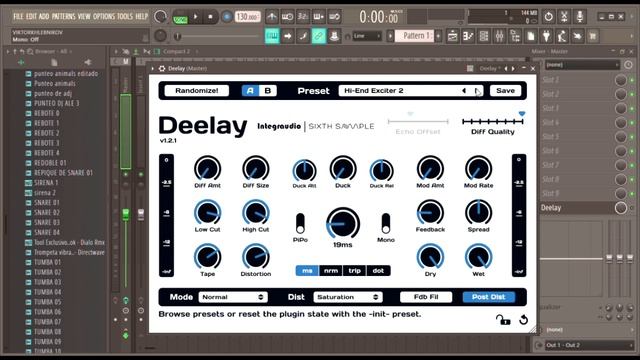The image size is (640, 360).
Task: Open the piano roll view icon
Action: (x=468, y=36)
